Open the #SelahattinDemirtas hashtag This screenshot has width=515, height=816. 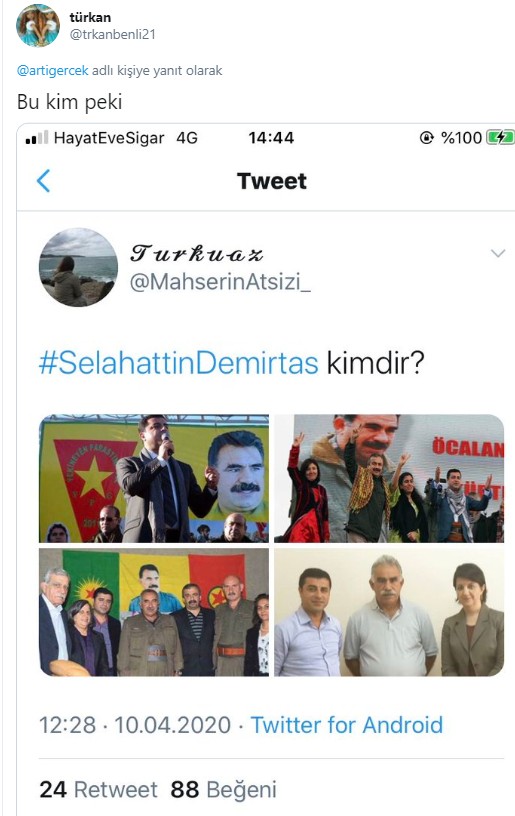178,363
